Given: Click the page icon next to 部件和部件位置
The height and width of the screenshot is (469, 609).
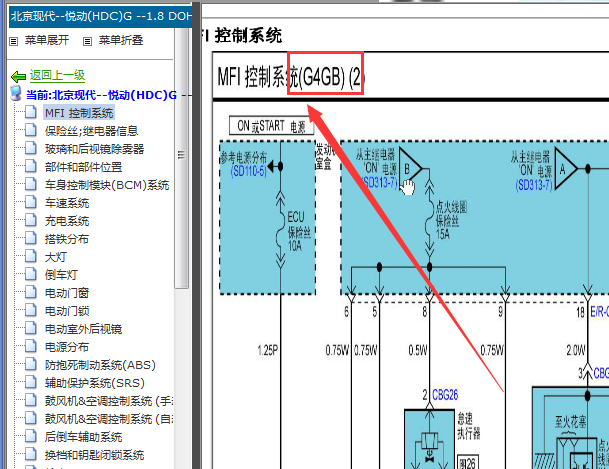Looking at the screenshot, I should coord(31,166).
